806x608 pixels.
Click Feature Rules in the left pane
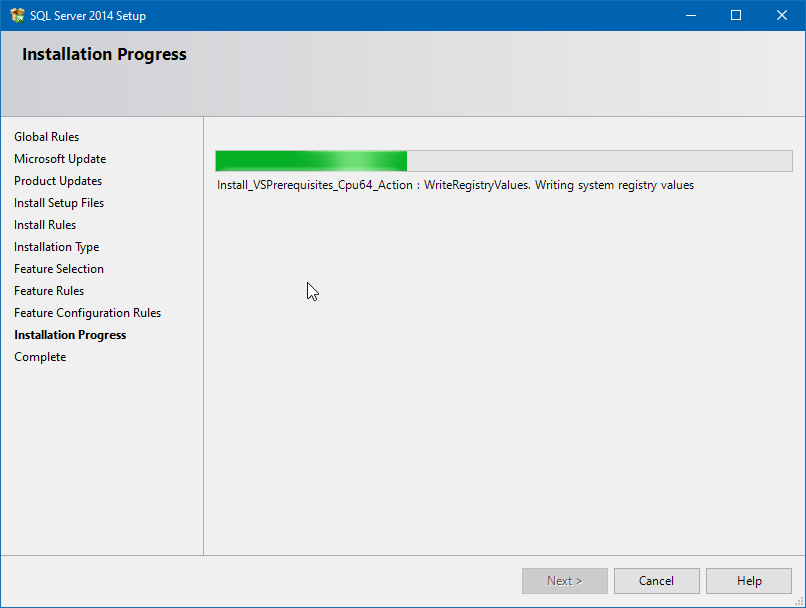(x=49, y=290)
